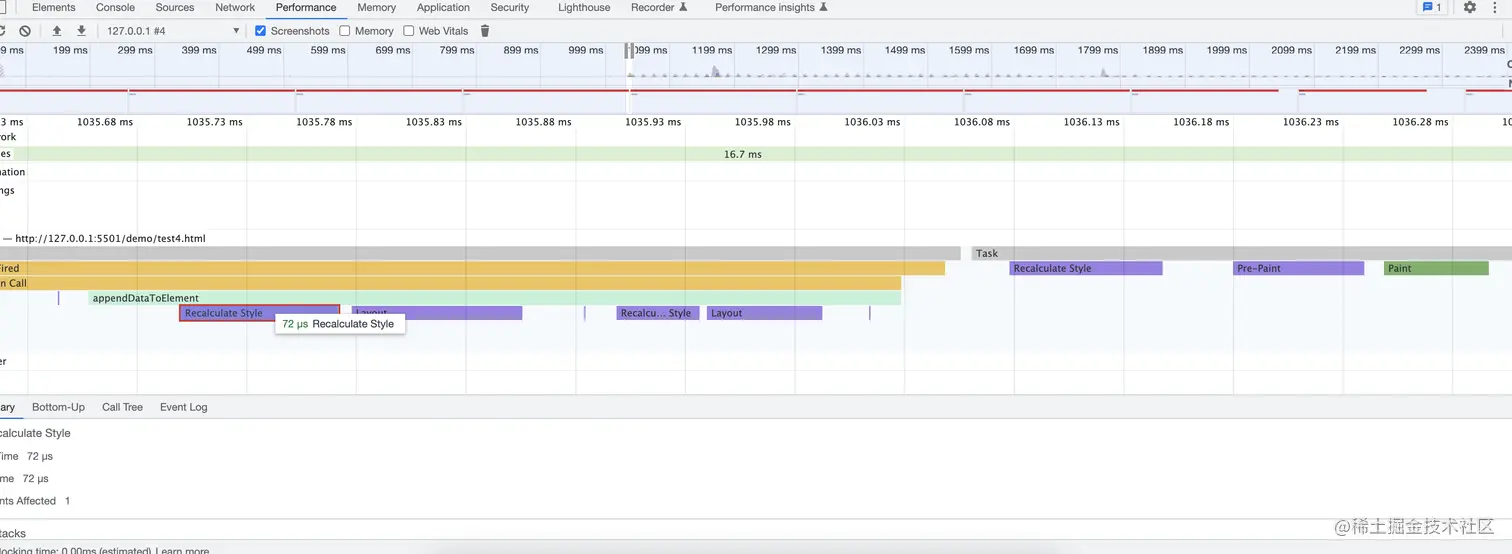Disable the Screenshots checkbox
Screen dimensions: 1512x554
tap(261, 31)
